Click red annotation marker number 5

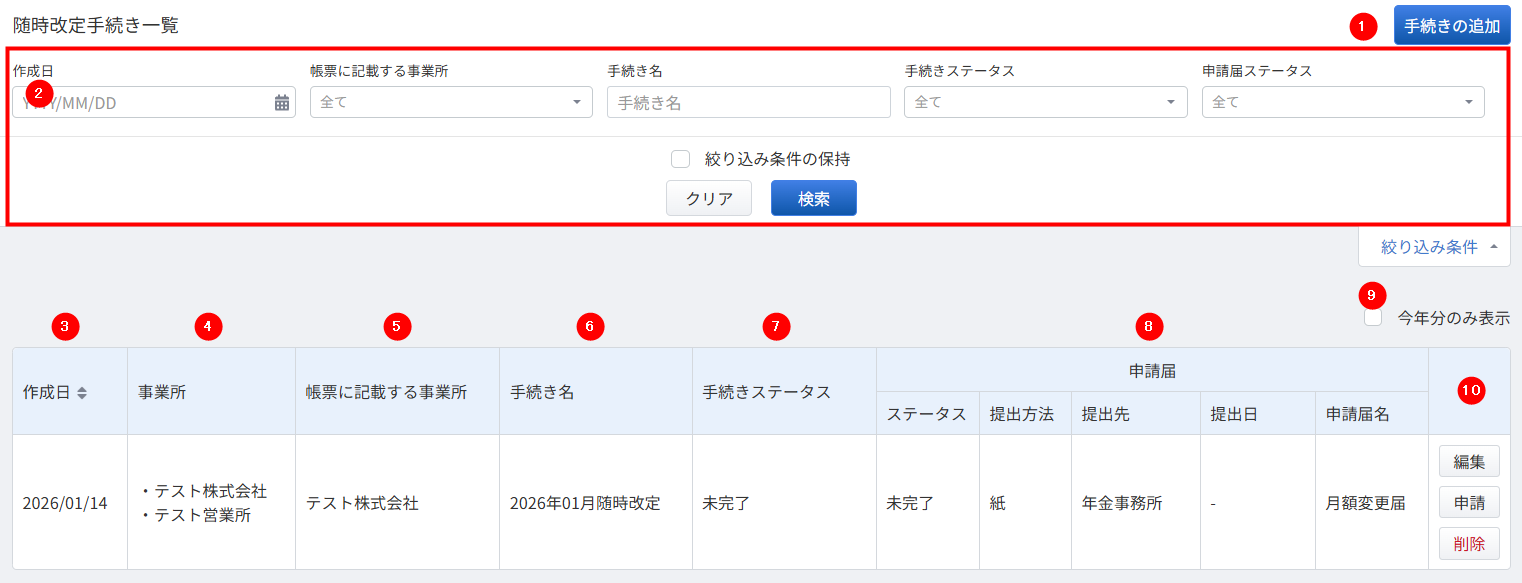pyautogui.click(x=397, y=325)
